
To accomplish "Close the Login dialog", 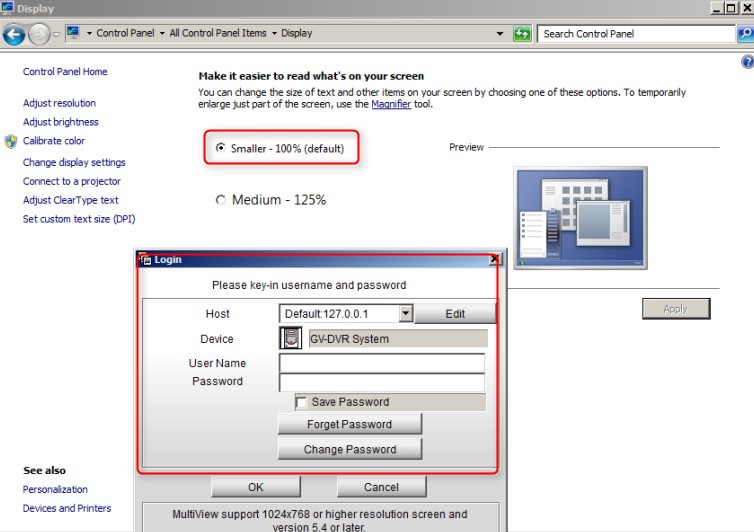I will [x=494, y=259].
